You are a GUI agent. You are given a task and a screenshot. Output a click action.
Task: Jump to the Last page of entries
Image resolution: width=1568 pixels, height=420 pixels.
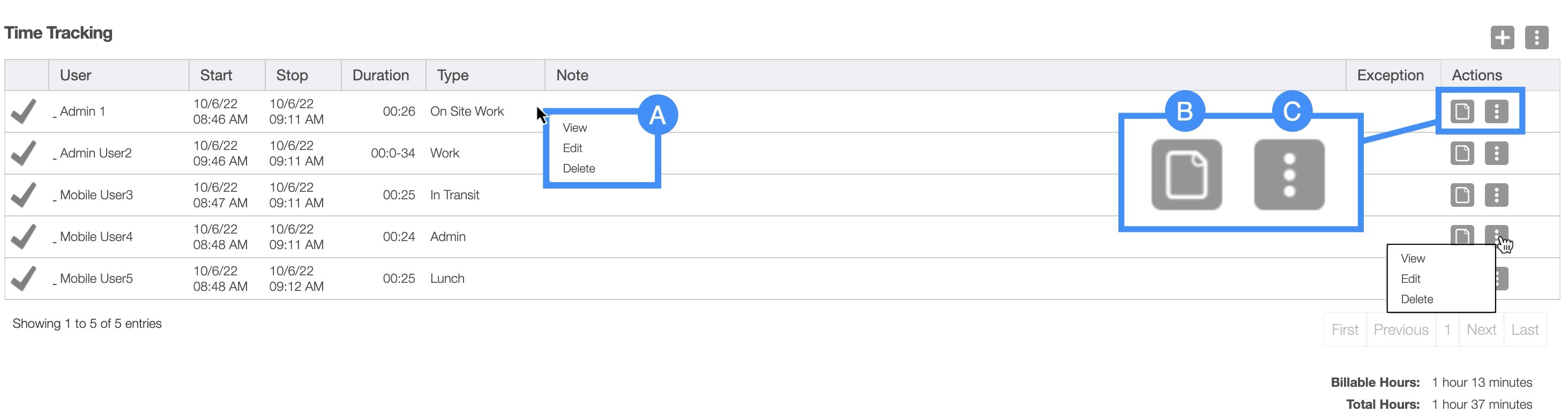pos(1524,330)
